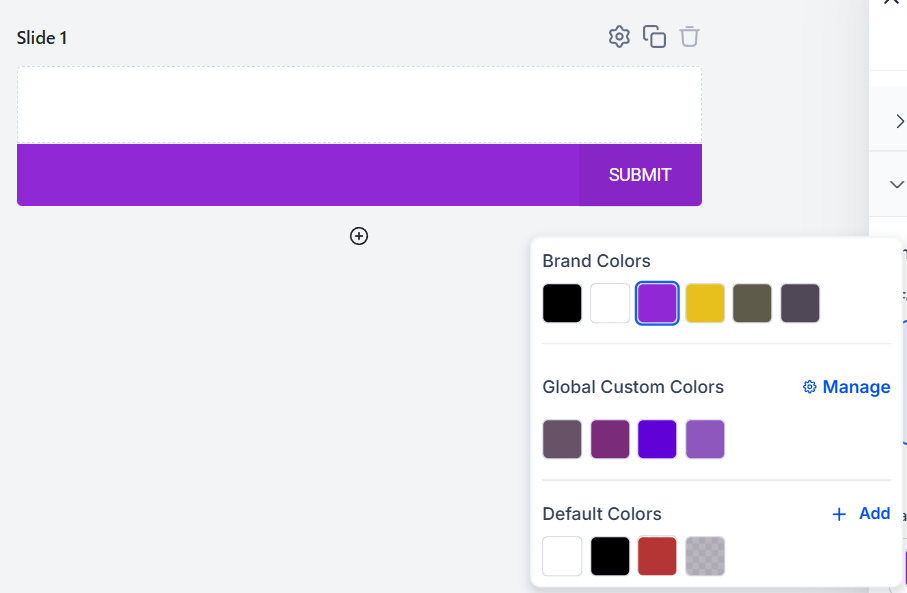Select transparent checkered default color swatch
The width and height of the screenshot is (907, 593).
[x=705, y=556]
